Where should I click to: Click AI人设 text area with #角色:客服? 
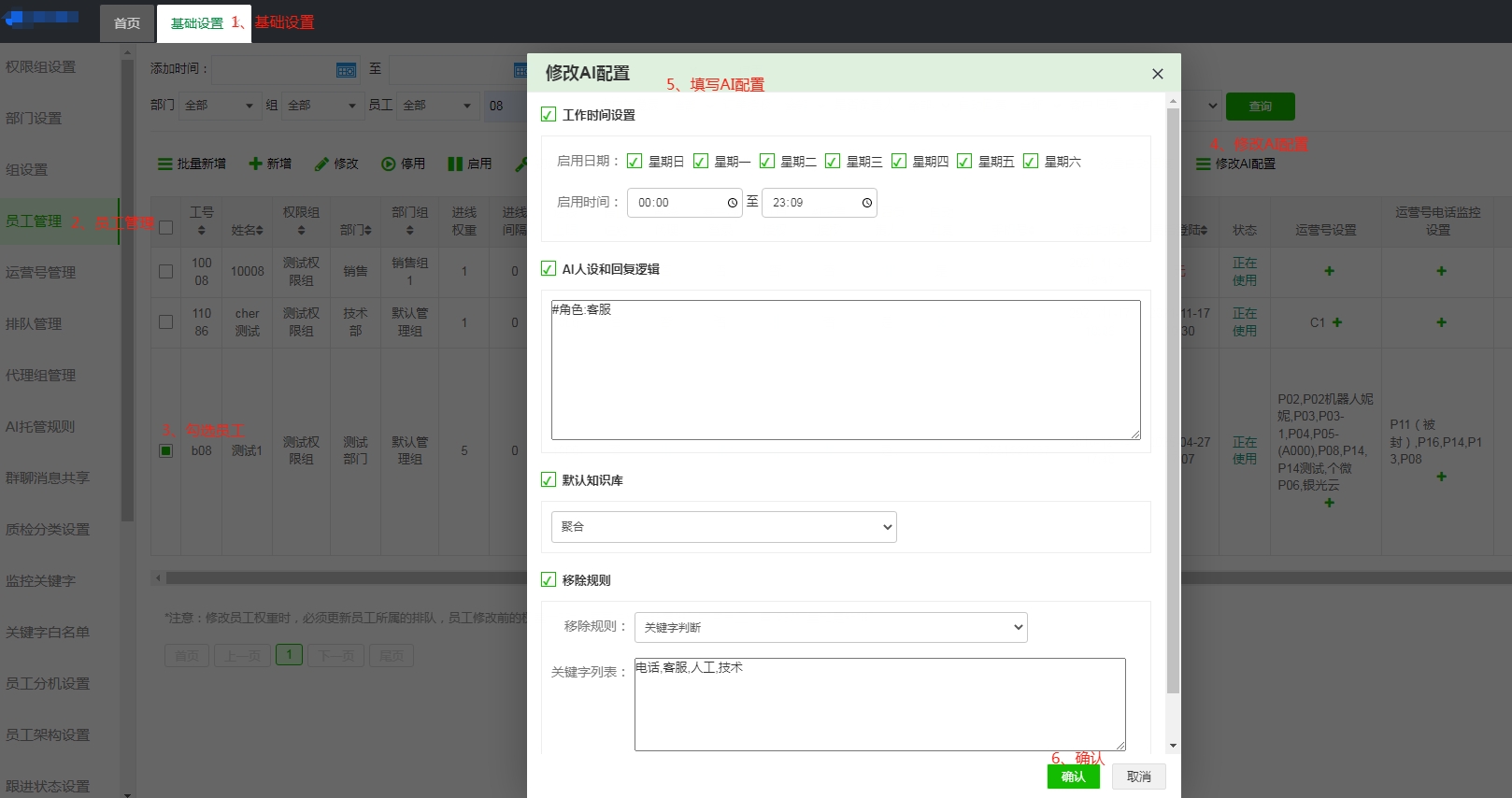[x=846, y=370]
